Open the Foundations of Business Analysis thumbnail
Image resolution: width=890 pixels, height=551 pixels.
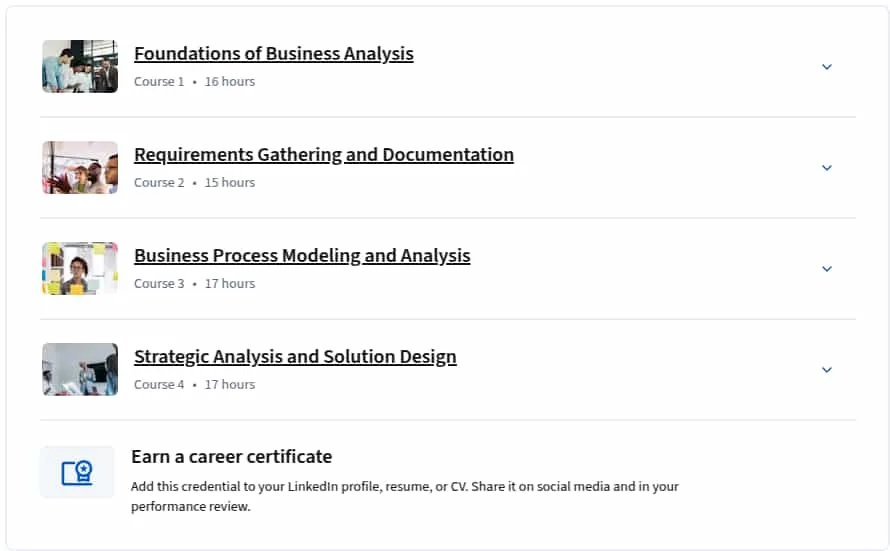point(80,66)
